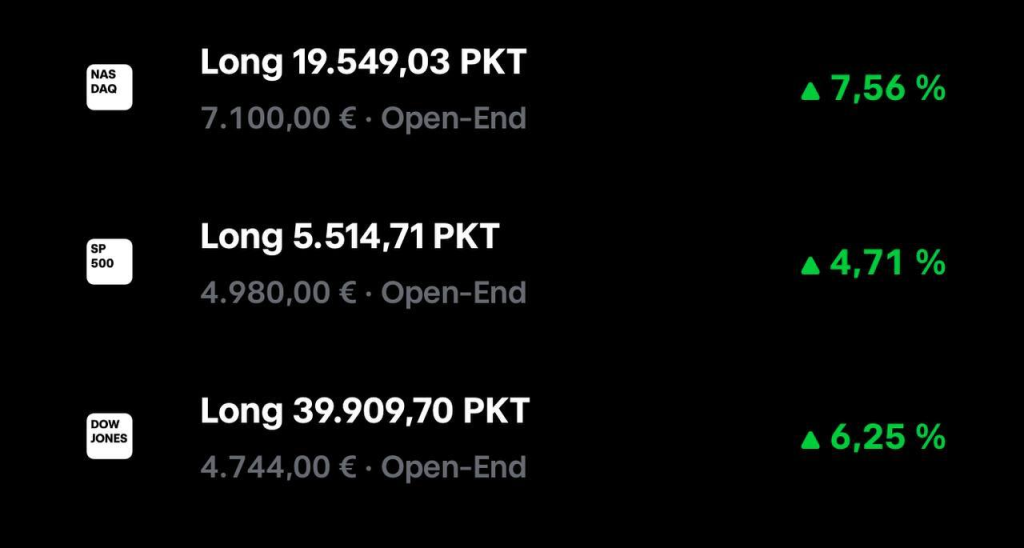Click the word Long in Dow Jones row
This screenshot has width=1024, height=548.
[x=242, y=411]
